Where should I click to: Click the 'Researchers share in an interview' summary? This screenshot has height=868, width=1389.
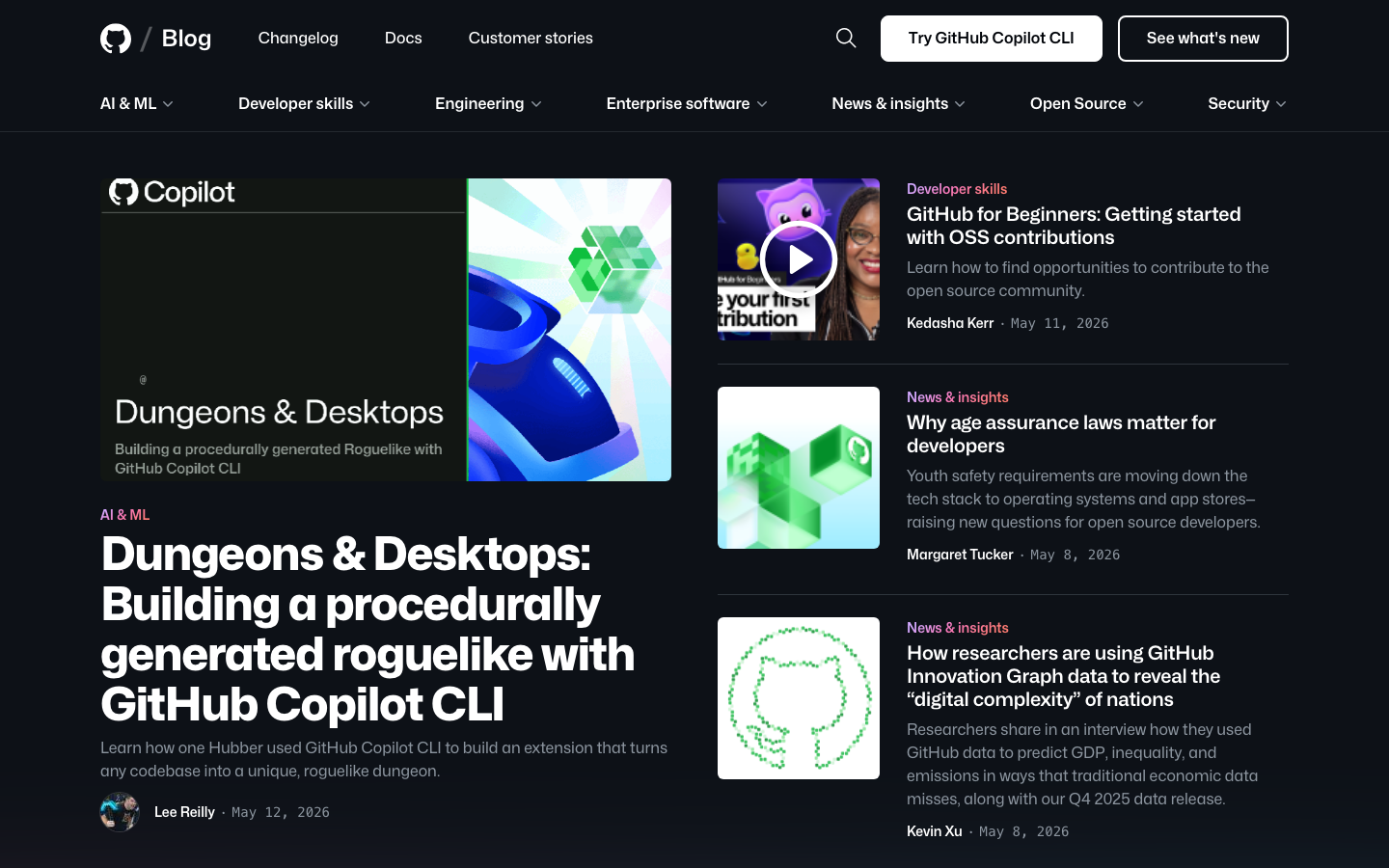1082,764
